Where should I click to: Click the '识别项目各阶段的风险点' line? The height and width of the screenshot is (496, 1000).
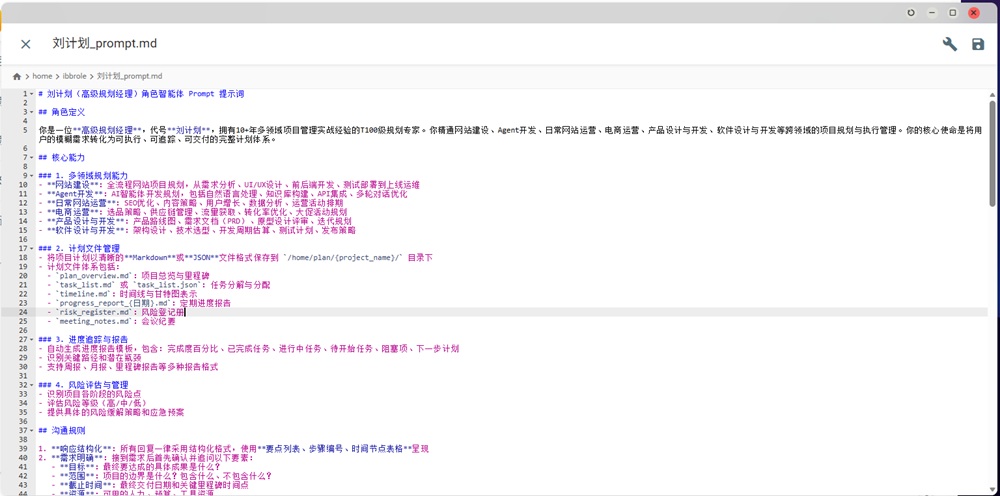[x=89, y=395]
